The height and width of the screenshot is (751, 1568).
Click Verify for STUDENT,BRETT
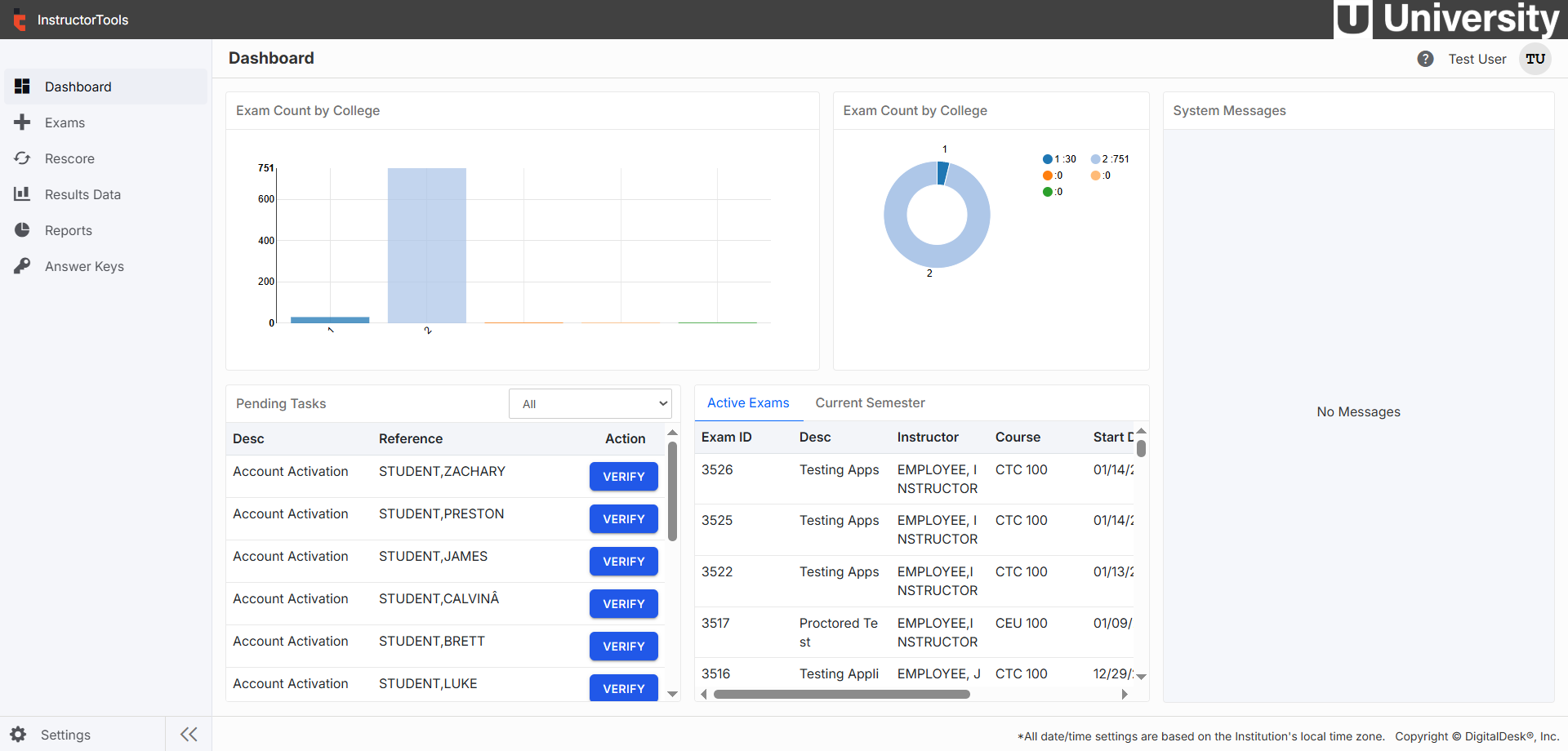(623, 646)
